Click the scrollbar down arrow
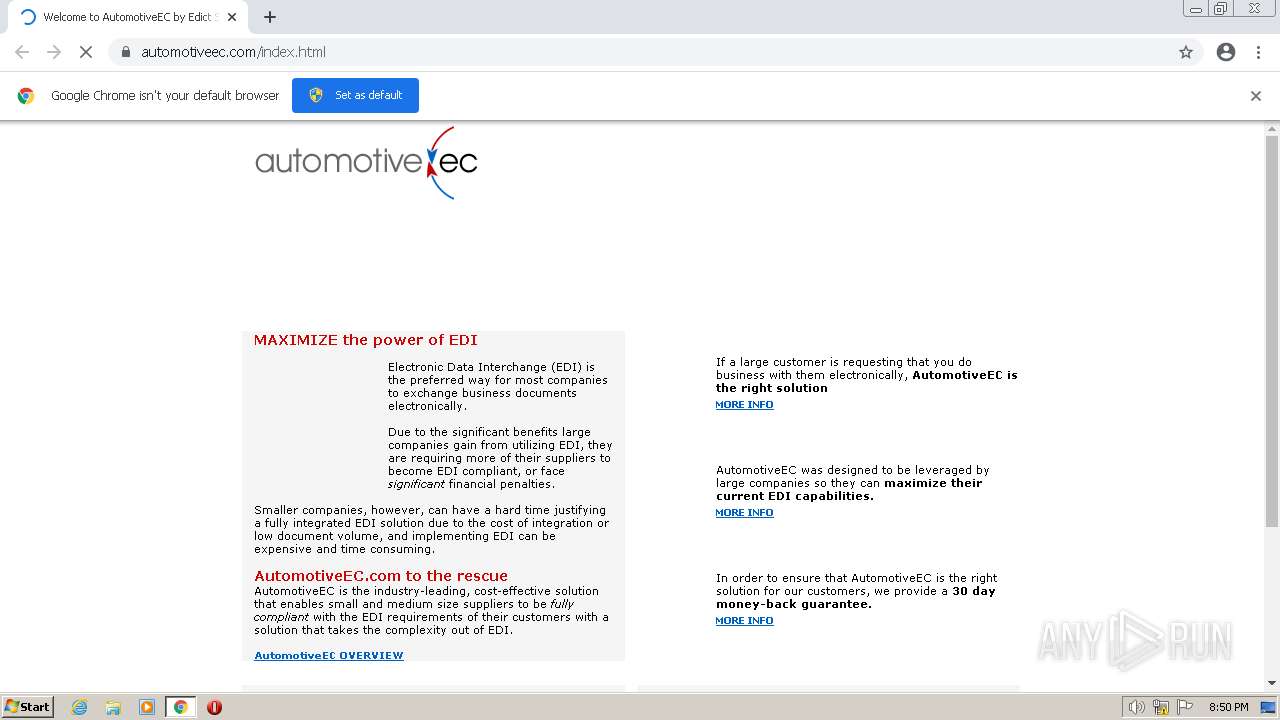This screenshot has width=1280, height=720. pos(1272,683)
